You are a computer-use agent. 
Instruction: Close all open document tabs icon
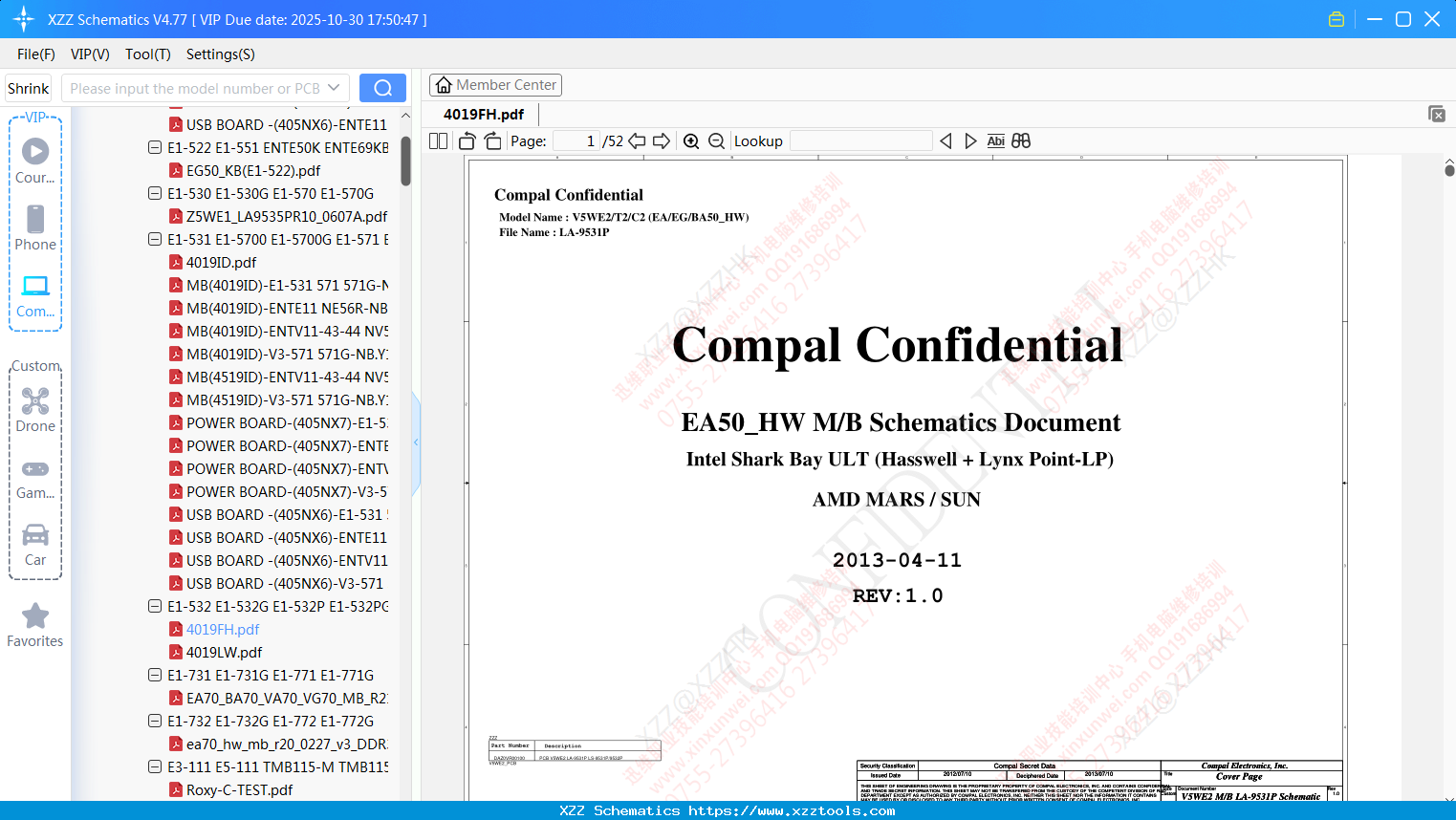tap(1436, 114)
